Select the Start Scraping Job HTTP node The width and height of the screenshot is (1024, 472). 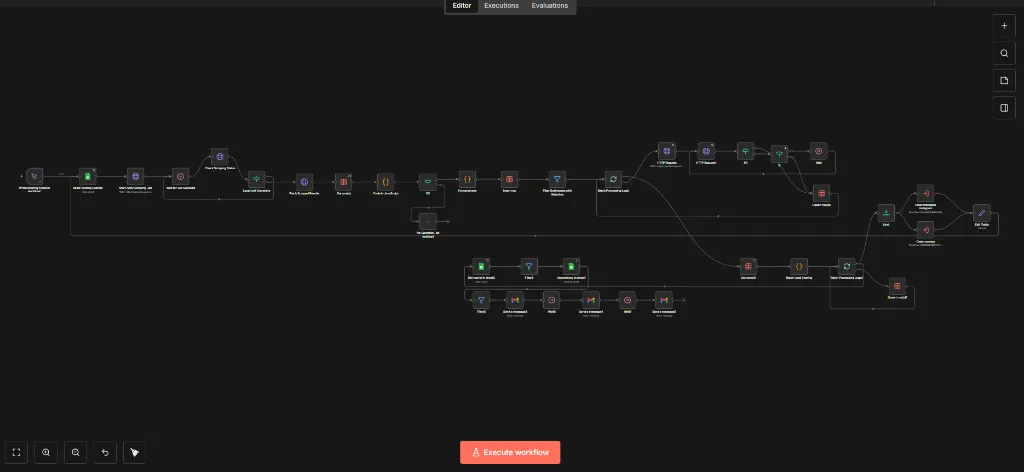[135, 176]
